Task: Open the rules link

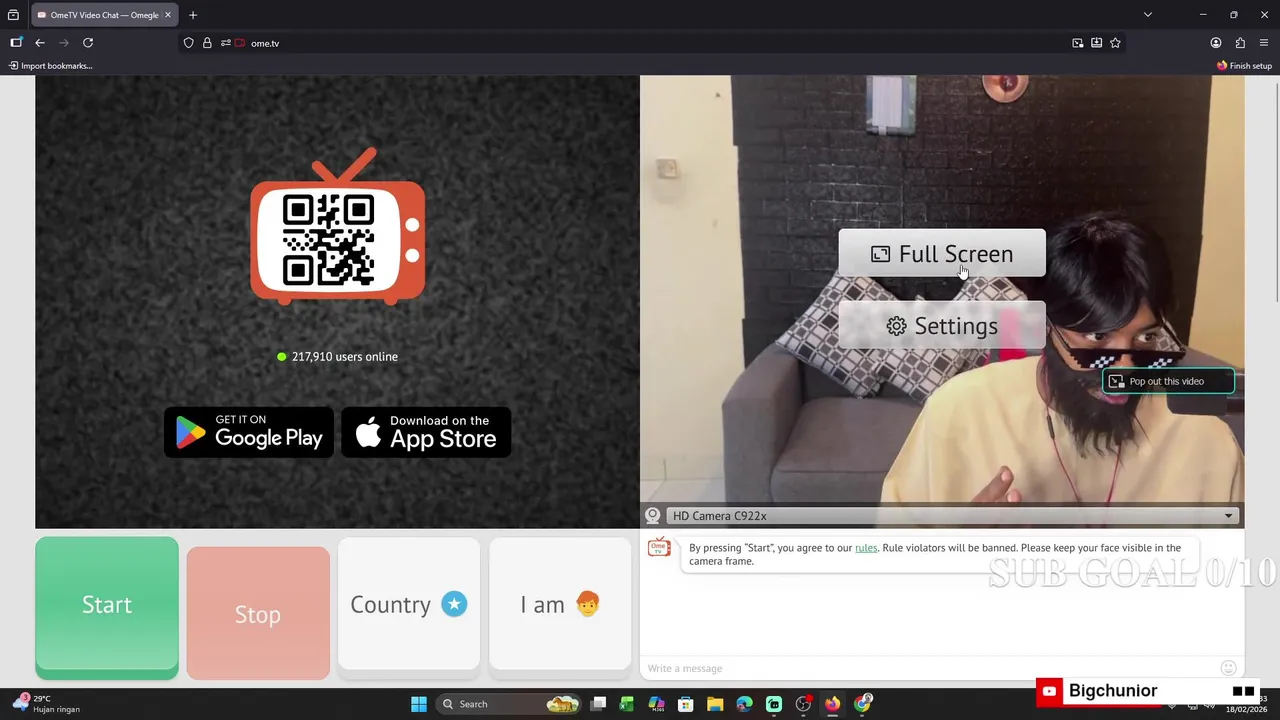Action: click(866, 548)
